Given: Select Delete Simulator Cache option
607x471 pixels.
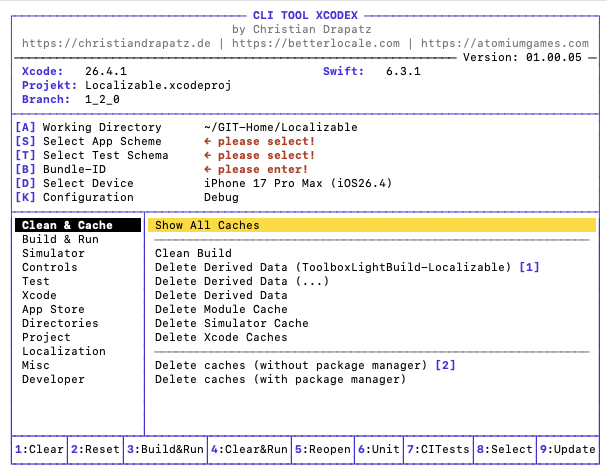Looking at the screenshot, I should coord(231,323).
